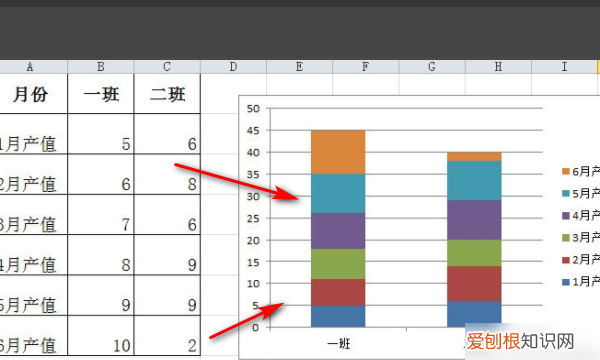This screenshot has height=360, width=600.
Task: Select purple 4月 segment of 一班 bar
Action: pos(338,231)
